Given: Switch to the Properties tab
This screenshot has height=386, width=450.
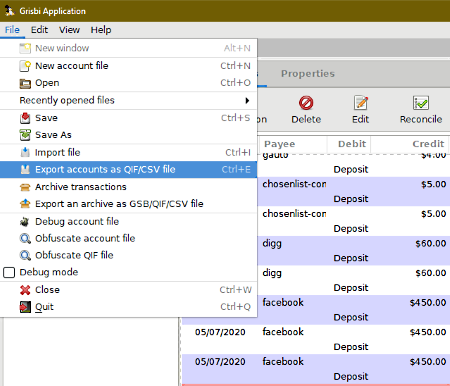Looking at the screenshot, I should tap(308, 74).
